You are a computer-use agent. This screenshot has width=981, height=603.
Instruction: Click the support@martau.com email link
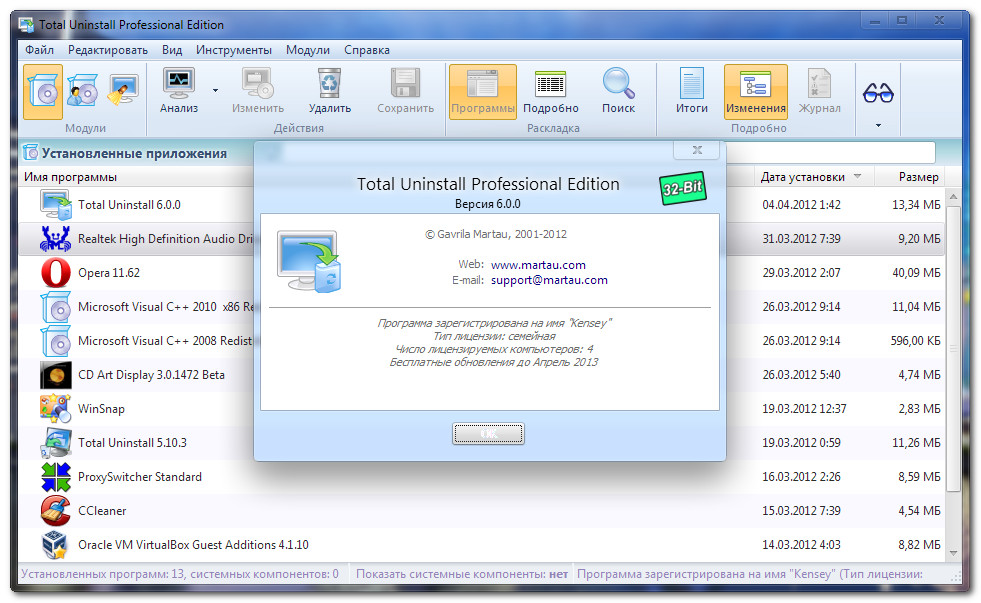(549, 280)
